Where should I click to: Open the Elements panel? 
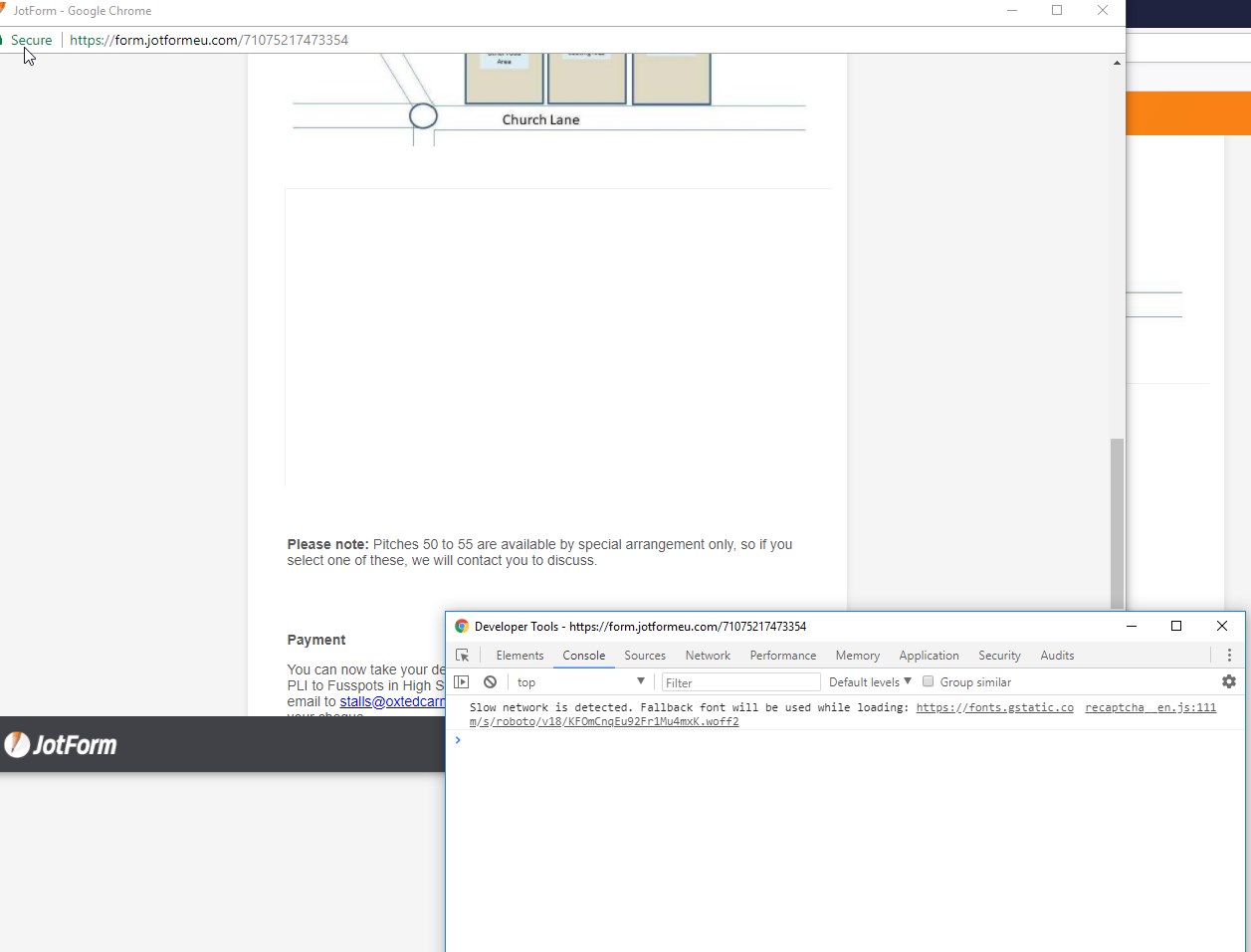[x=520, y=655]
